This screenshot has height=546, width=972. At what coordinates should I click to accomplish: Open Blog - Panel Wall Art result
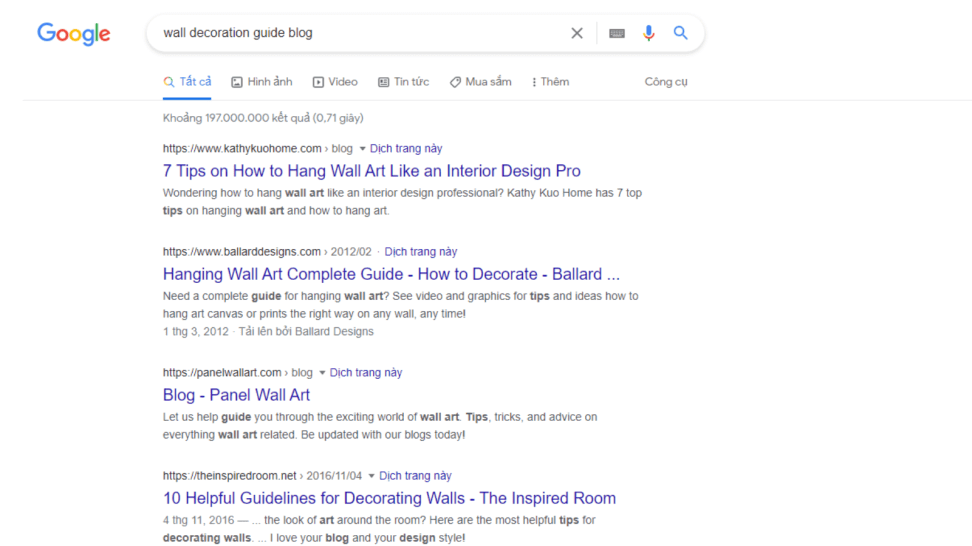(236, 395)
